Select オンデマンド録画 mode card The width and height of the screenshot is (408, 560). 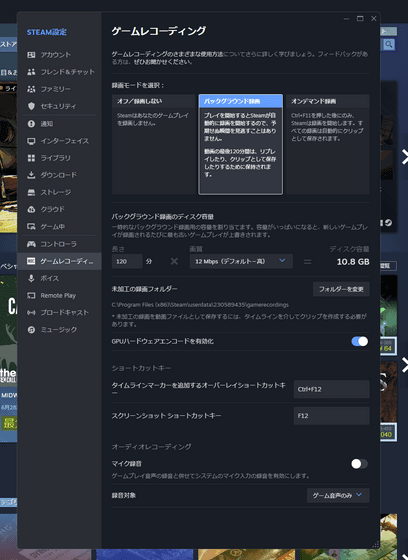[328, 144]
